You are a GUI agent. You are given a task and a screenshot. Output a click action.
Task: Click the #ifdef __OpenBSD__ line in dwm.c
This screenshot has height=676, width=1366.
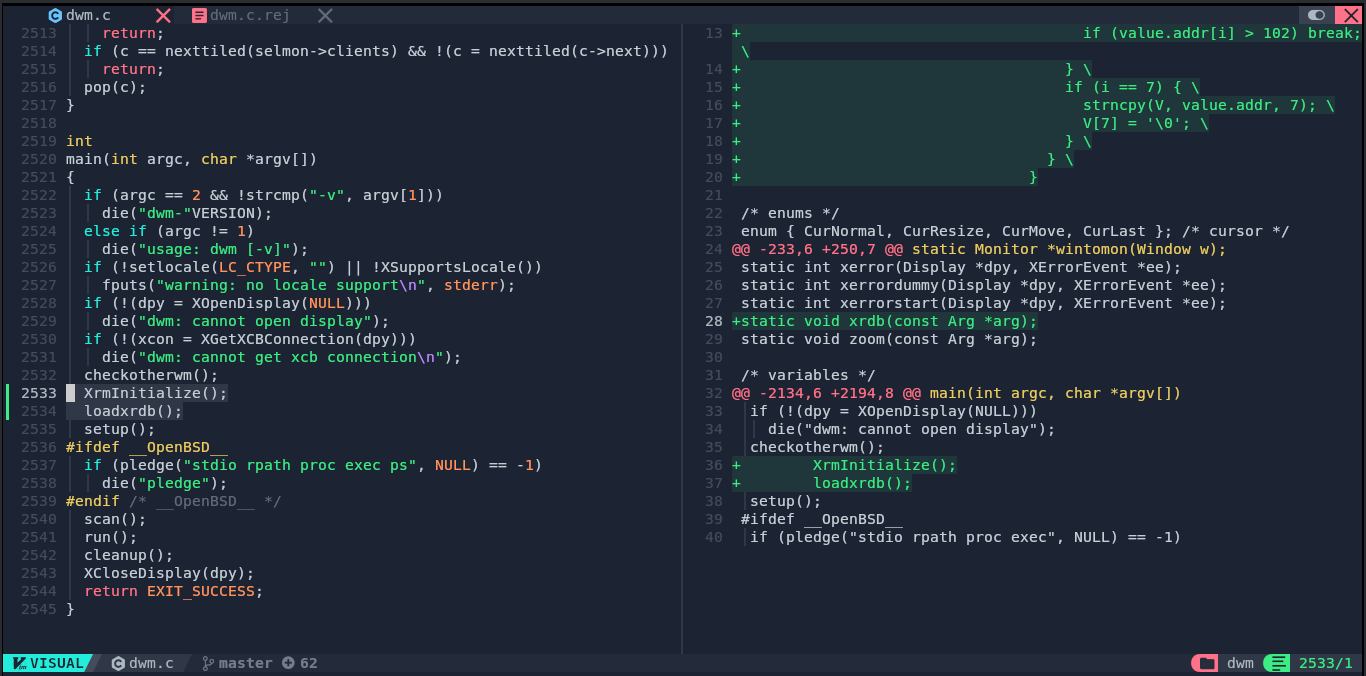[x=147, y=447]
